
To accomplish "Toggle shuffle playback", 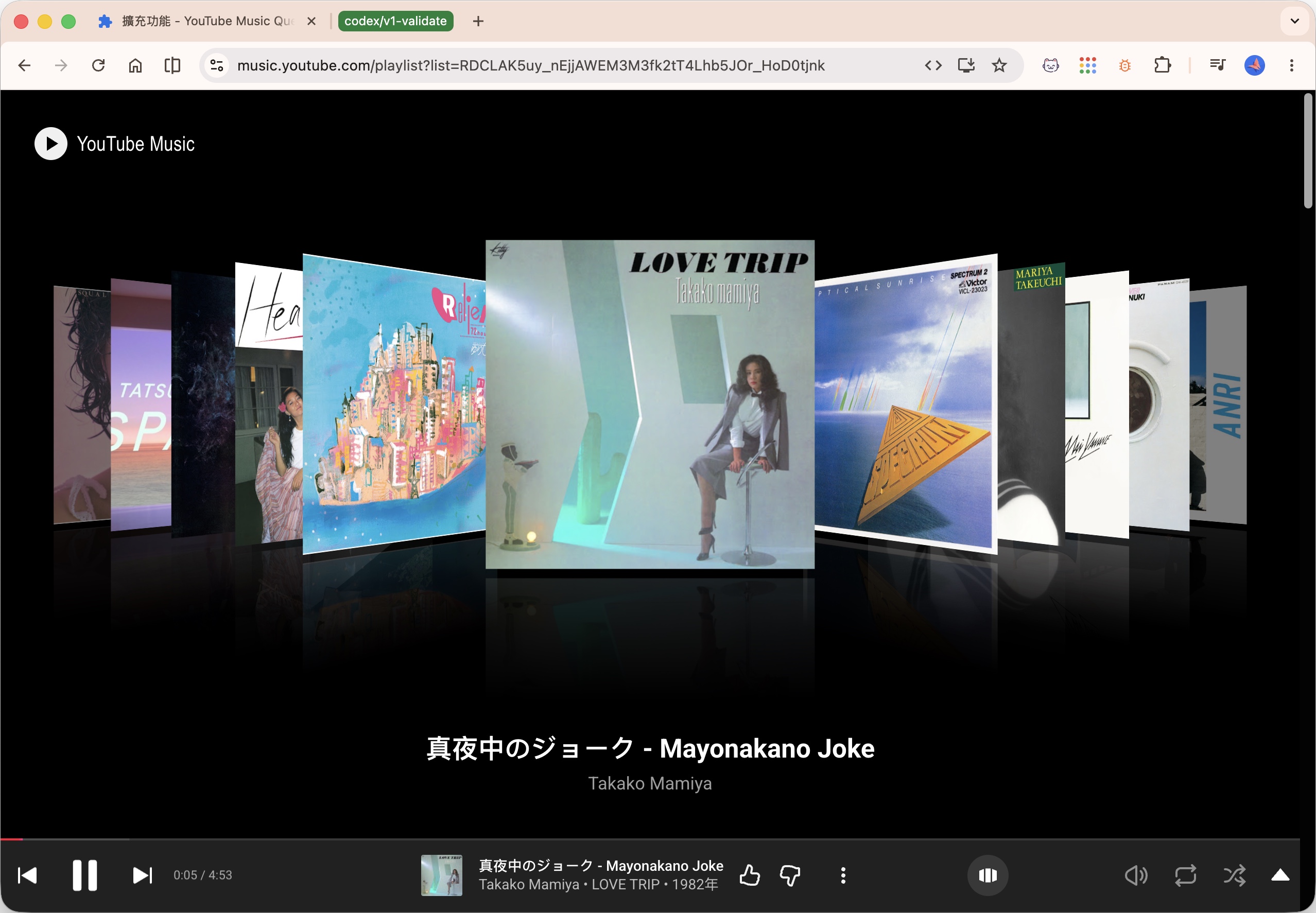I will click(x=1234, y=875).
